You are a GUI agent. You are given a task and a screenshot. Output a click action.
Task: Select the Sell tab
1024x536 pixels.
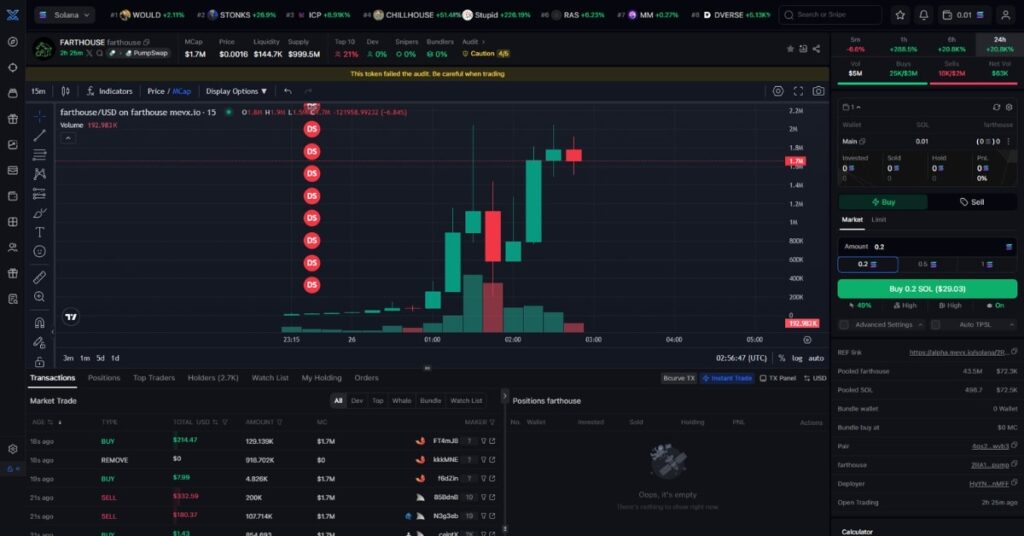[x=972, y=202]
